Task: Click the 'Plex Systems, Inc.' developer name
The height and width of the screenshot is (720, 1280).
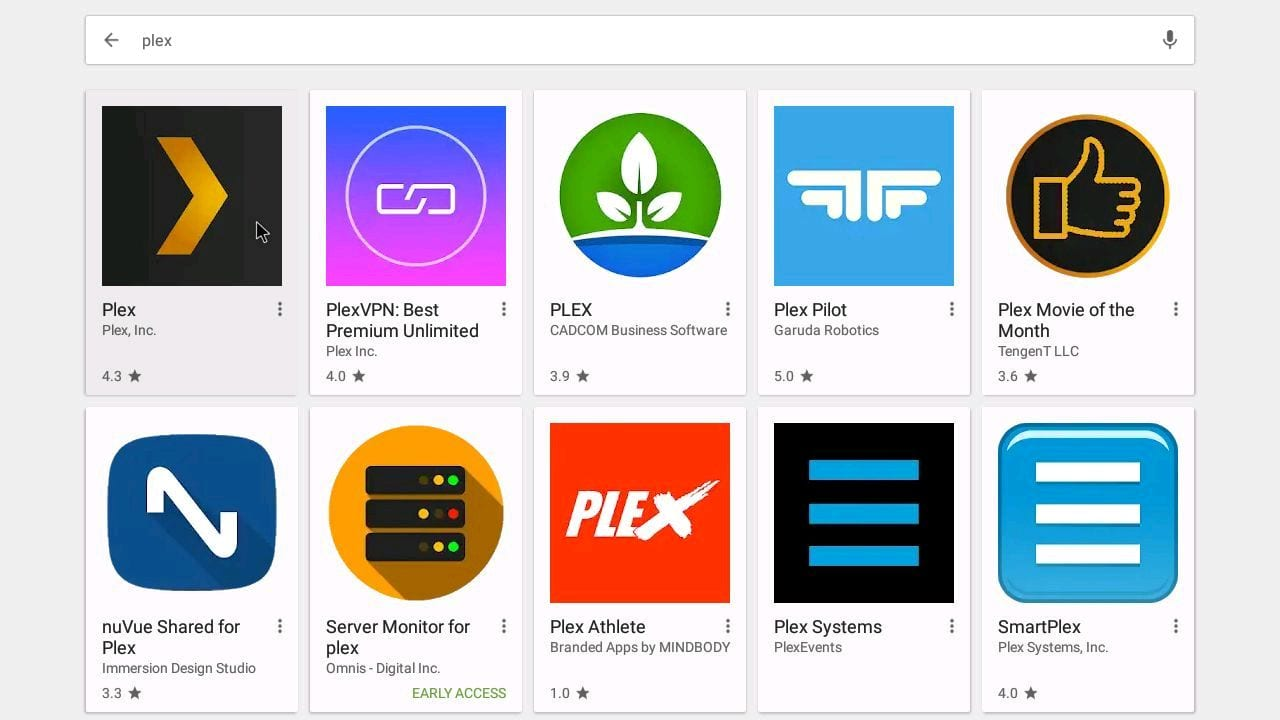Action: (x=1053, y=647)
